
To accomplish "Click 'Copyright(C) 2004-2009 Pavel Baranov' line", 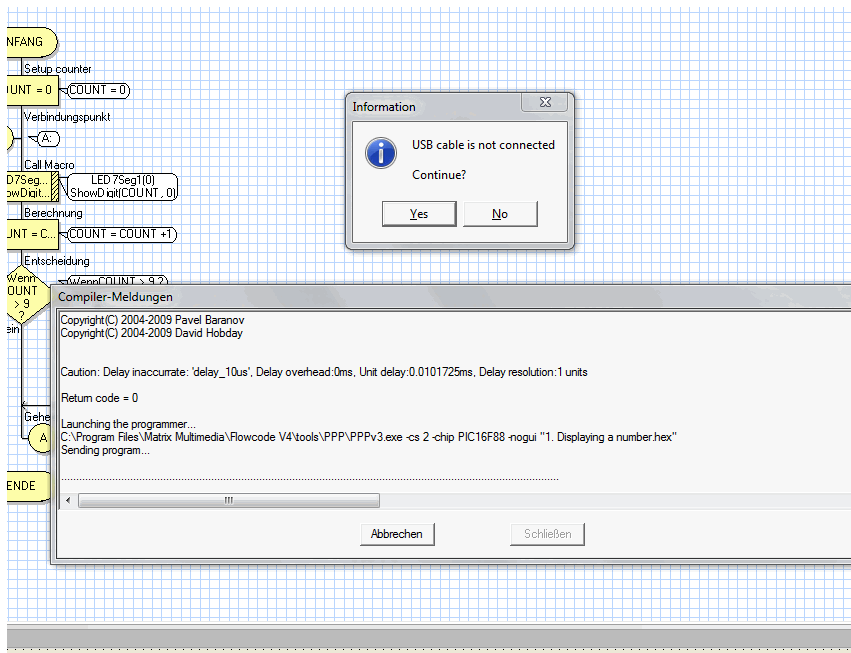I will click(152, 320).
